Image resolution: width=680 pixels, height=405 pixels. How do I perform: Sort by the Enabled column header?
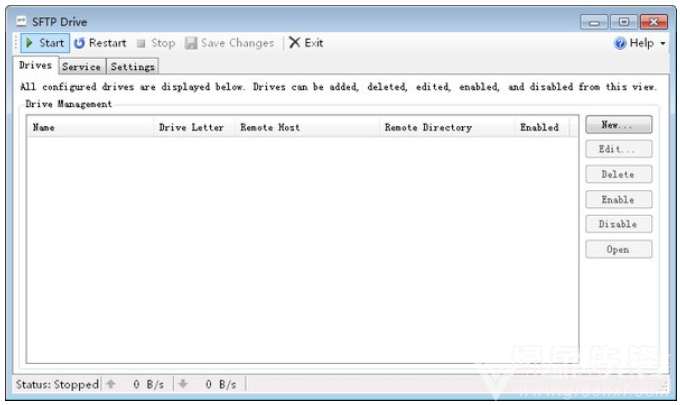(542, 127)
